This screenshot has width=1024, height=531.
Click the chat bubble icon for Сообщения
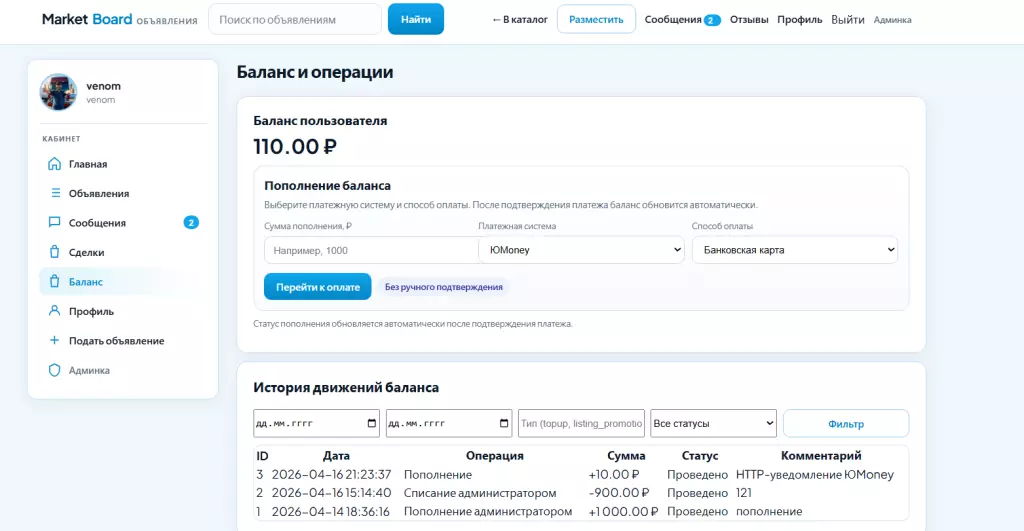coord(55,223)
